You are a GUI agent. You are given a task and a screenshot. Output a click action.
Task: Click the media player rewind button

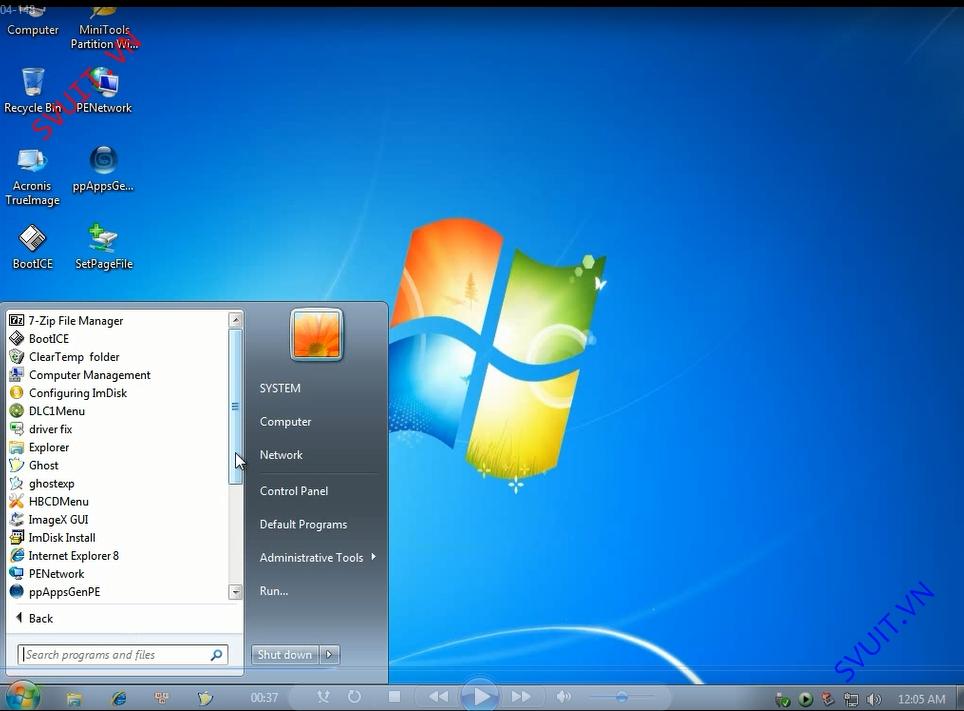tap(438, 696)
